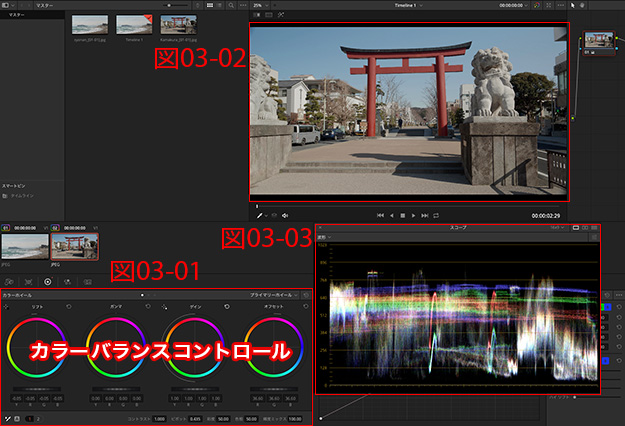Select the color picker eyedropper under viewer
The height and width of the screenshot is (426, 625).
[259, 215]
